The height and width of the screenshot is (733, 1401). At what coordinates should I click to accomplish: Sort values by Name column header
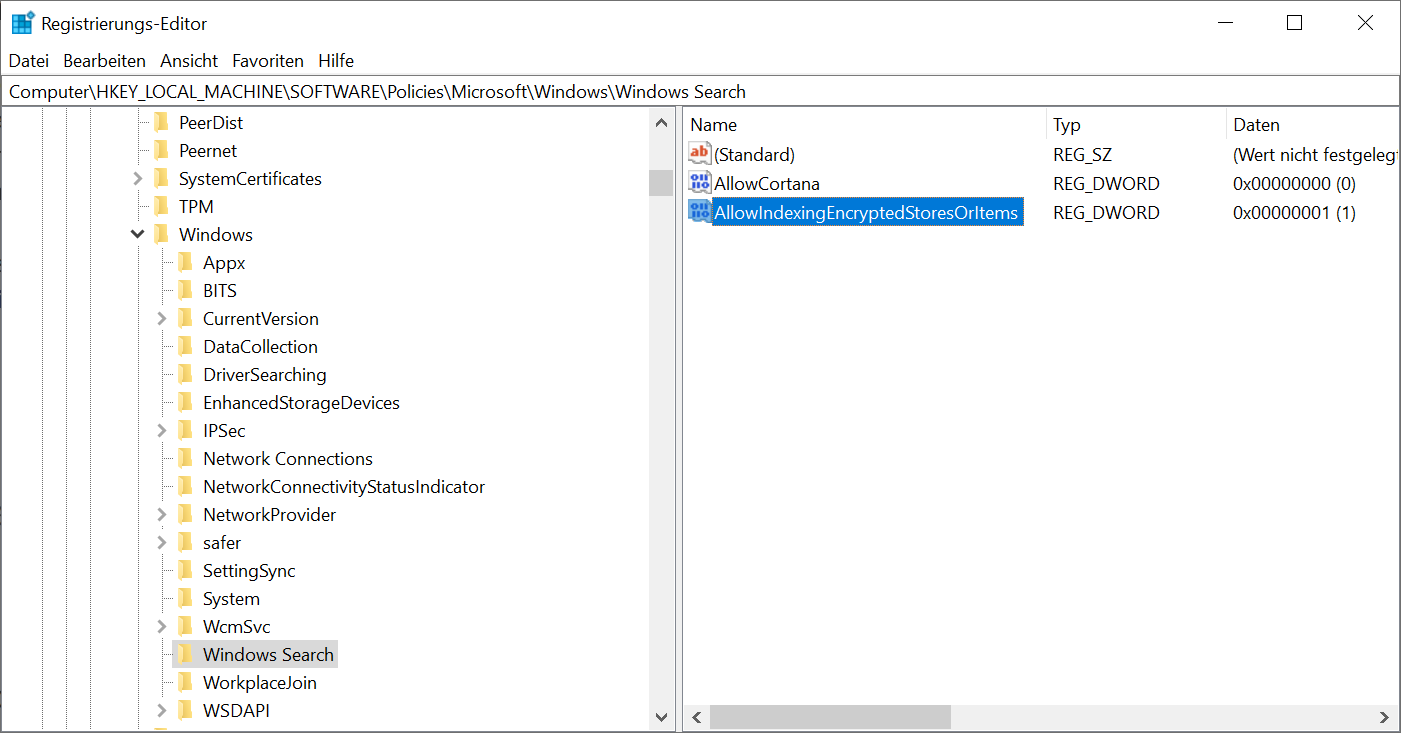[865, 125]
